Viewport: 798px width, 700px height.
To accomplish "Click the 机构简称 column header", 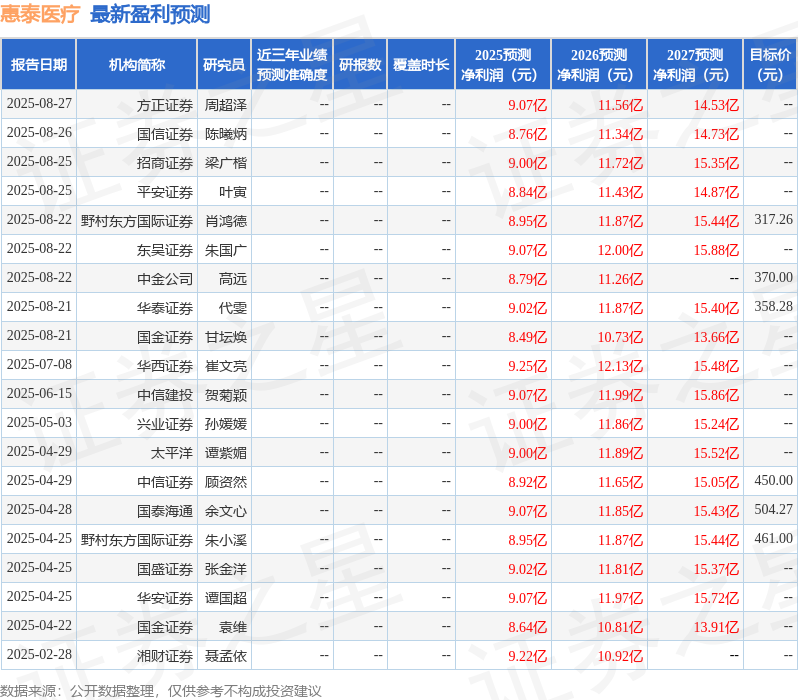I will pos(136,65).
